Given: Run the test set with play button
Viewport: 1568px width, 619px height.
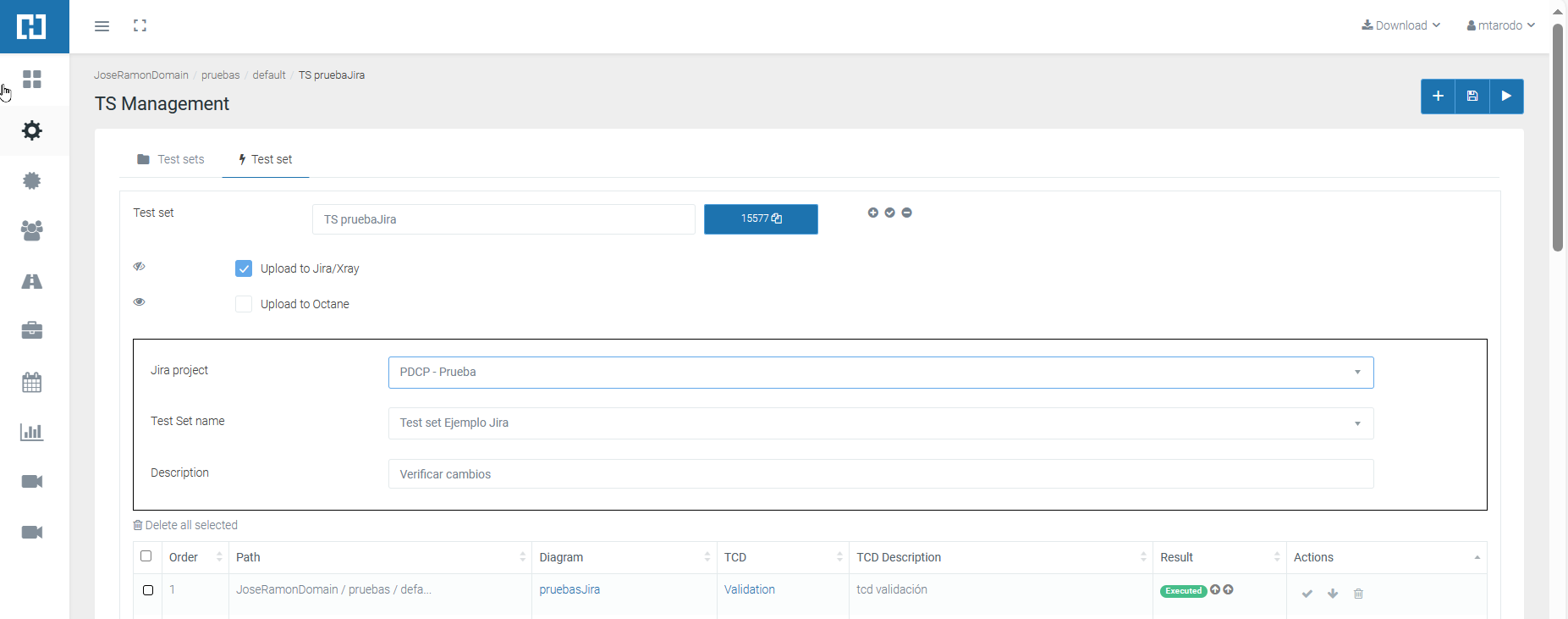Looking at the screenshot, I should (1506, 97).
